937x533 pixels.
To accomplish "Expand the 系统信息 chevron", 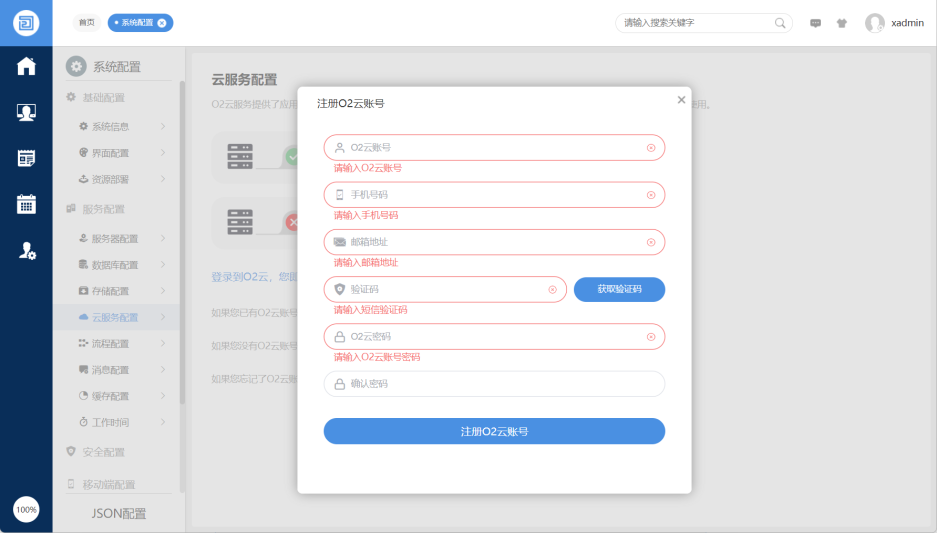I will tap(163, 126).
